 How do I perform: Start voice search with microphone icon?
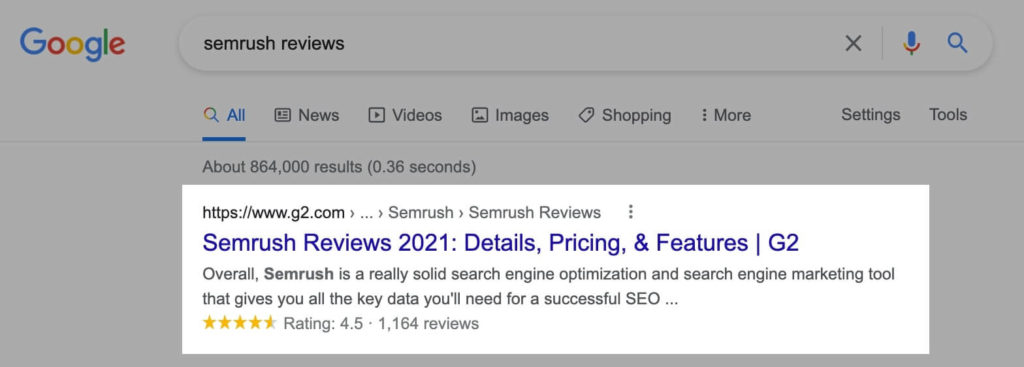912,44
